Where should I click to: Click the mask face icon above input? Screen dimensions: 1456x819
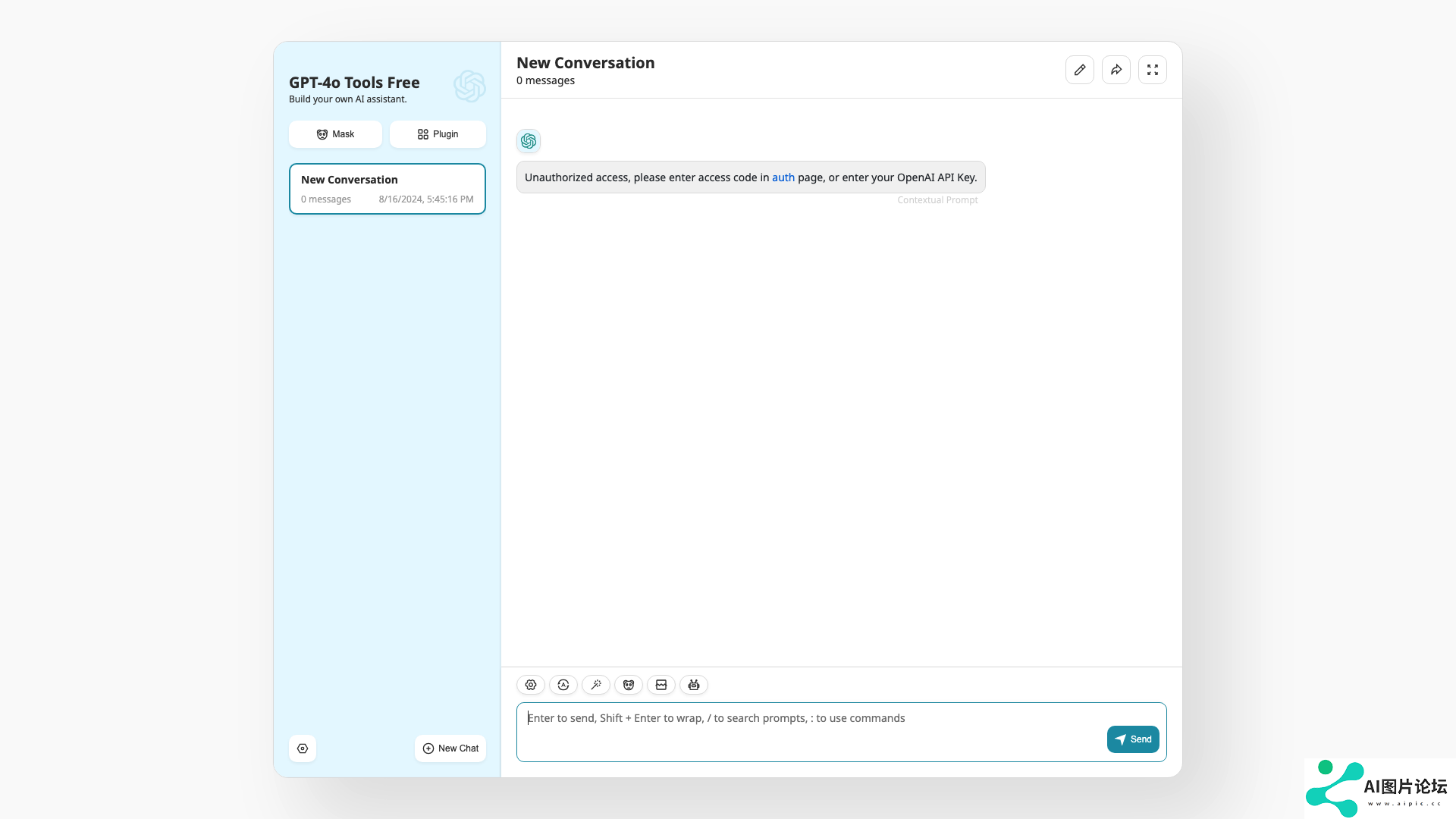pos(629,685)
